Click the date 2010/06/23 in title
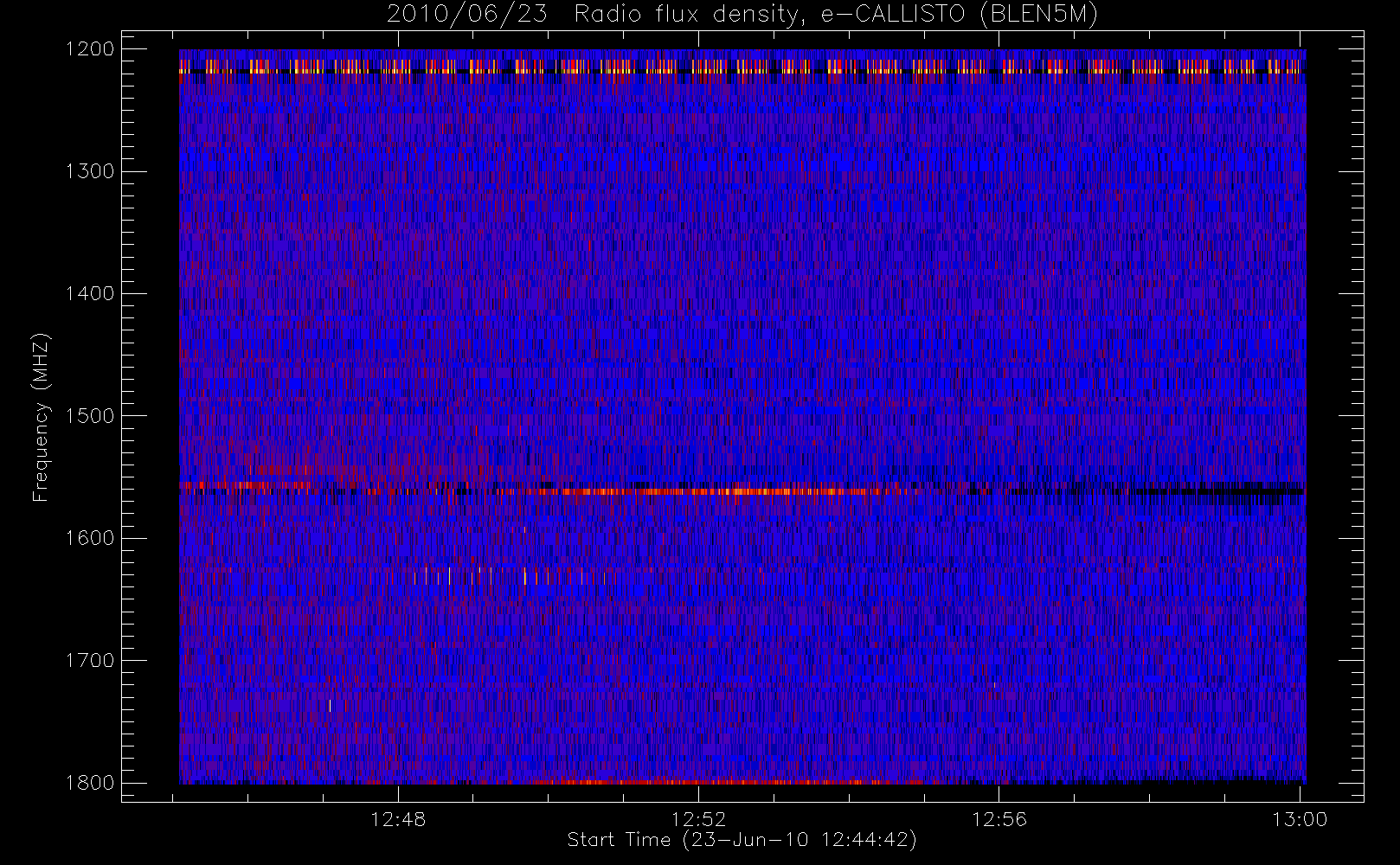1400x865 pixels. coord(466,15)
